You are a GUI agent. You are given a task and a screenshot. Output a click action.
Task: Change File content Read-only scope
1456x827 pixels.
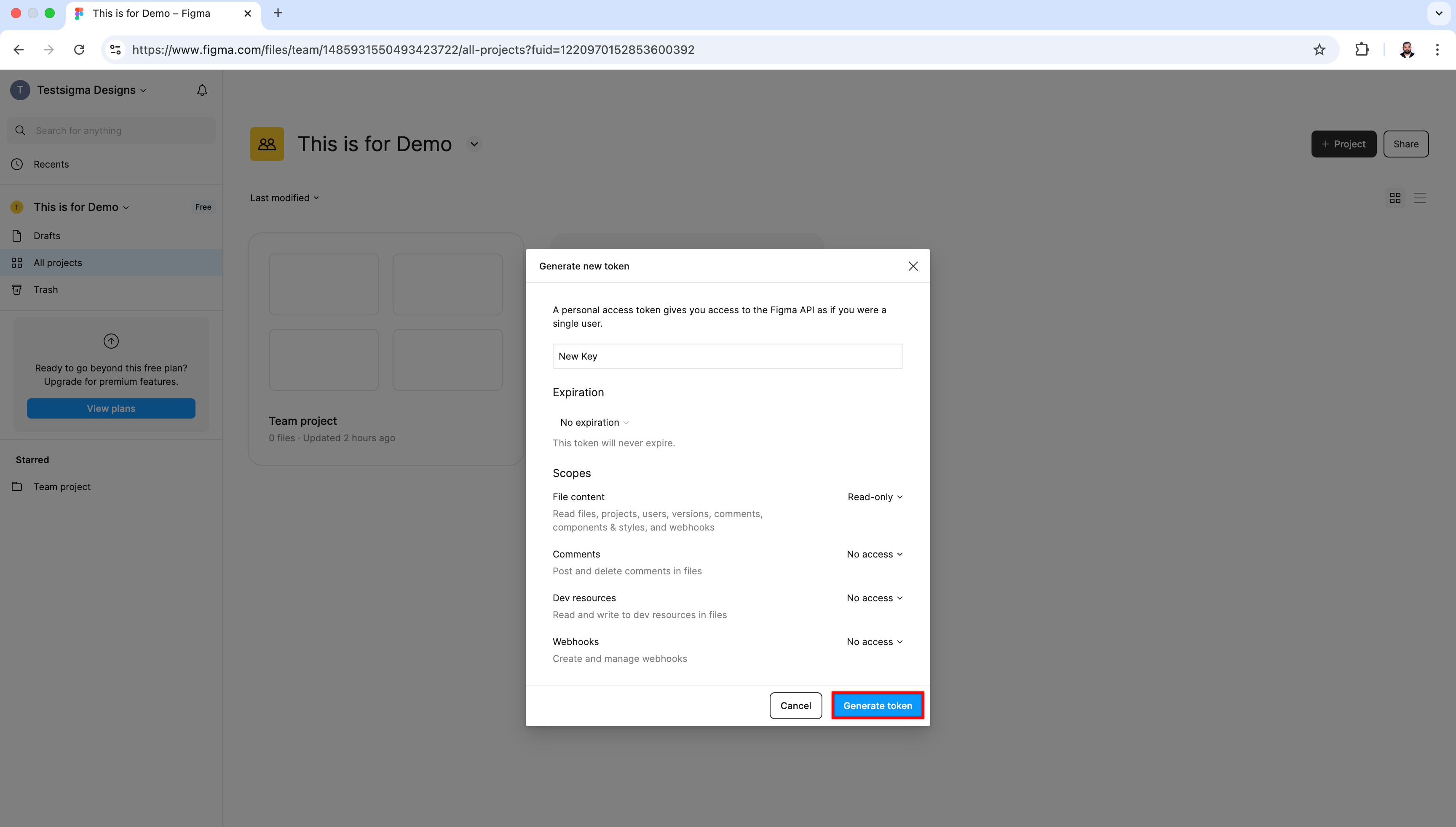(x=875, y=497)
